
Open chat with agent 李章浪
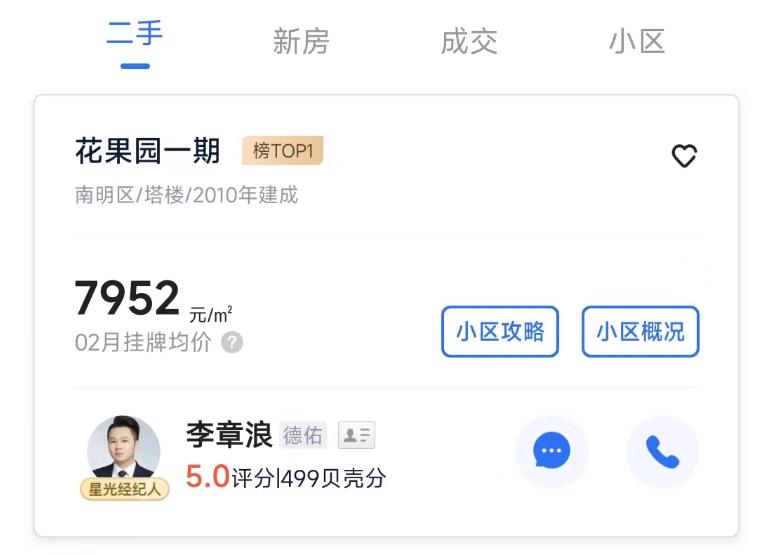(551, 451)
